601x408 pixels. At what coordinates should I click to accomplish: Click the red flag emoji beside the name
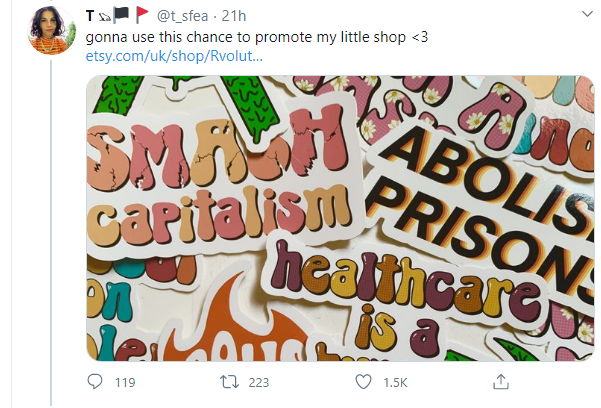point(144,16)
